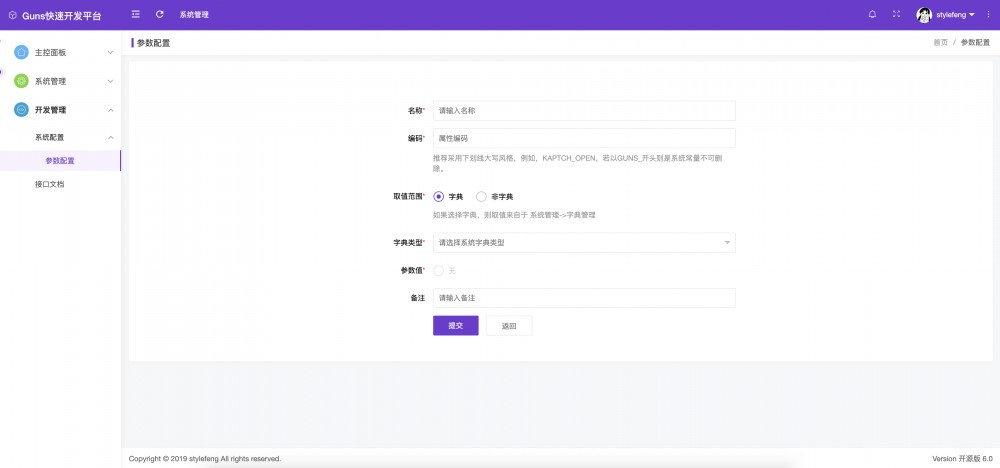Image resolution: width=1000 pixels, height=468 pixels.
Task: Click the Copyright 2019 stylefeng footer text
Action: pos(205,458)
